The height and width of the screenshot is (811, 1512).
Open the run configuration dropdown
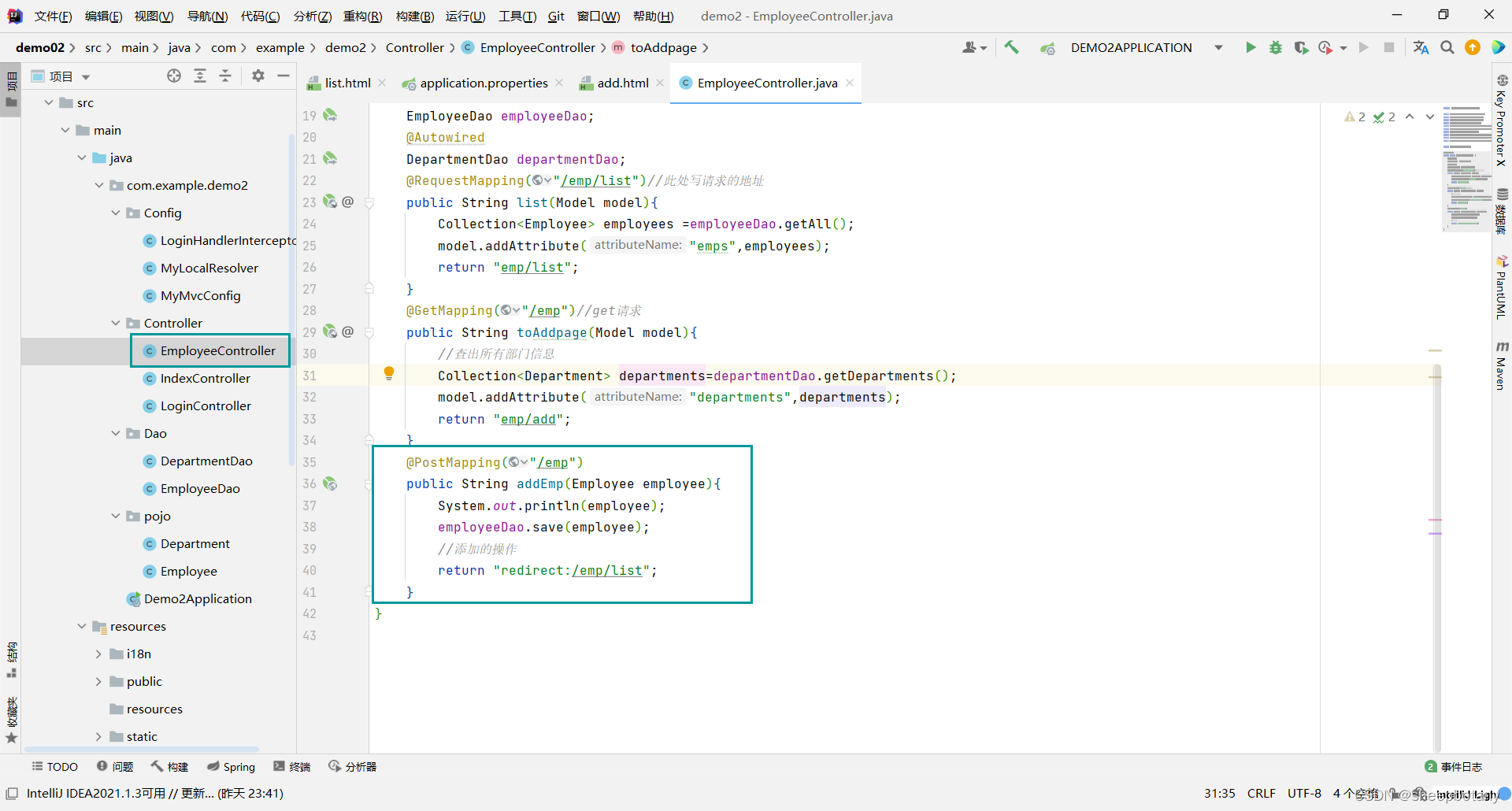point(1219,48)
